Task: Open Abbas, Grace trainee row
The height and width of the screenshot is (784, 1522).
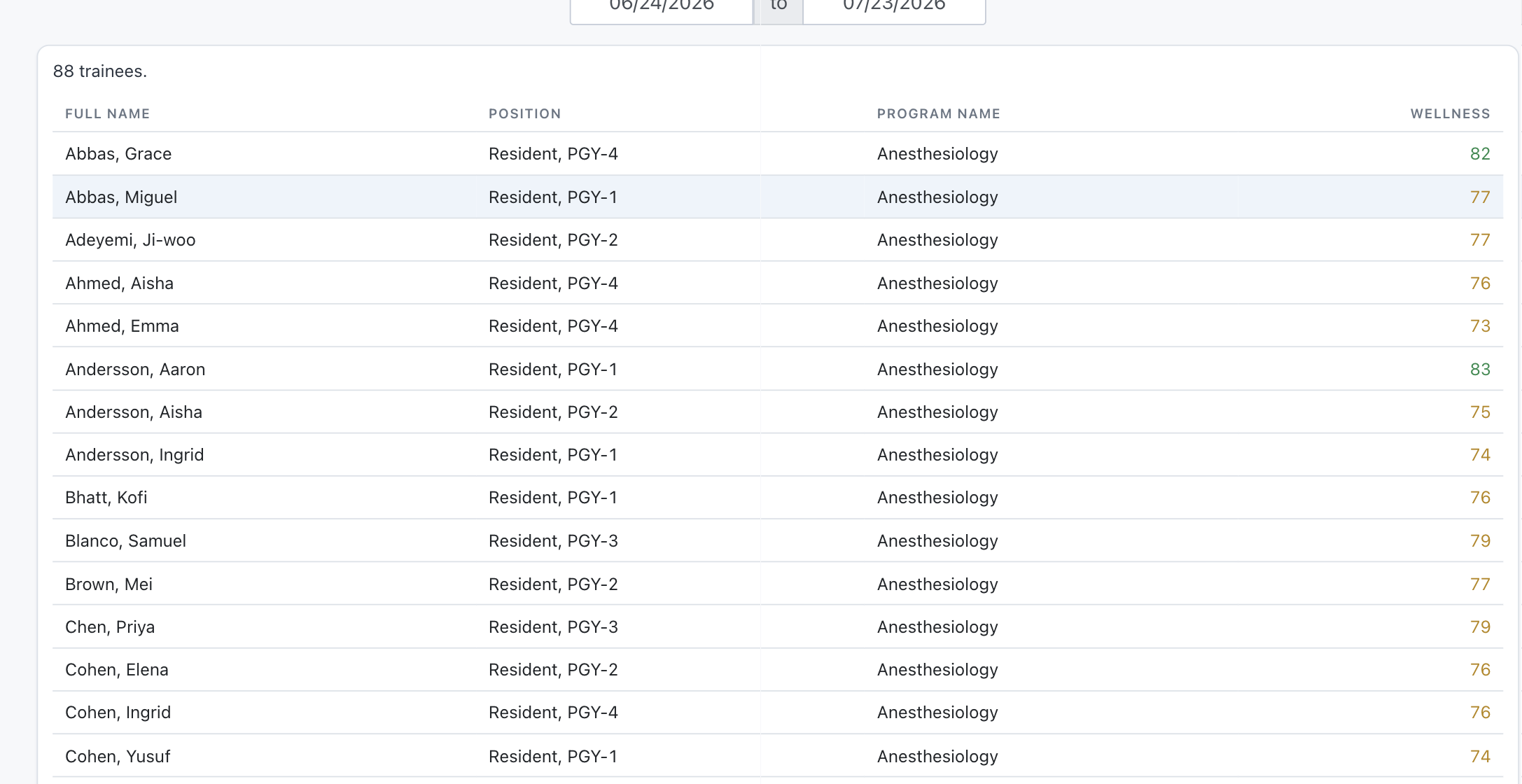Action: tap(778, 154)
